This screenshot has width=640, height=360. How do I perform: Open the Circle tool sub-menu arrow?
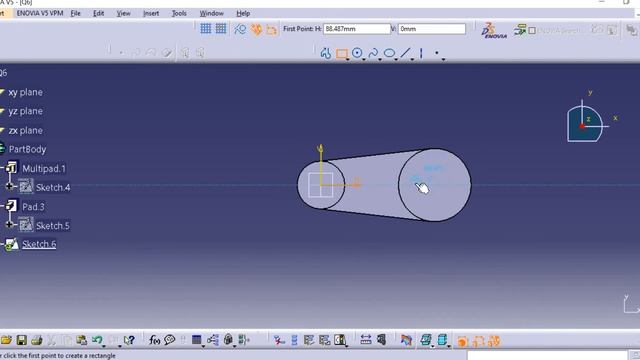click(x=363, y=60)
